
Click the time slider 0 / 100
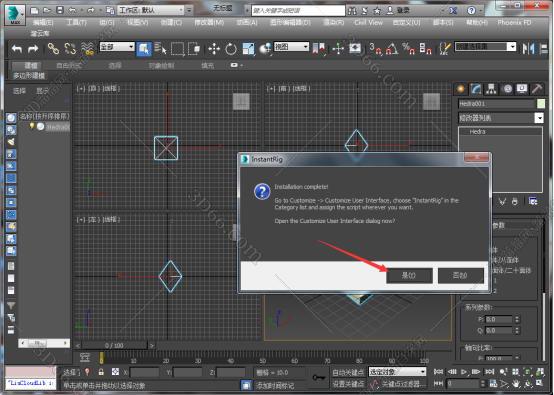click(x=114, y=345)
